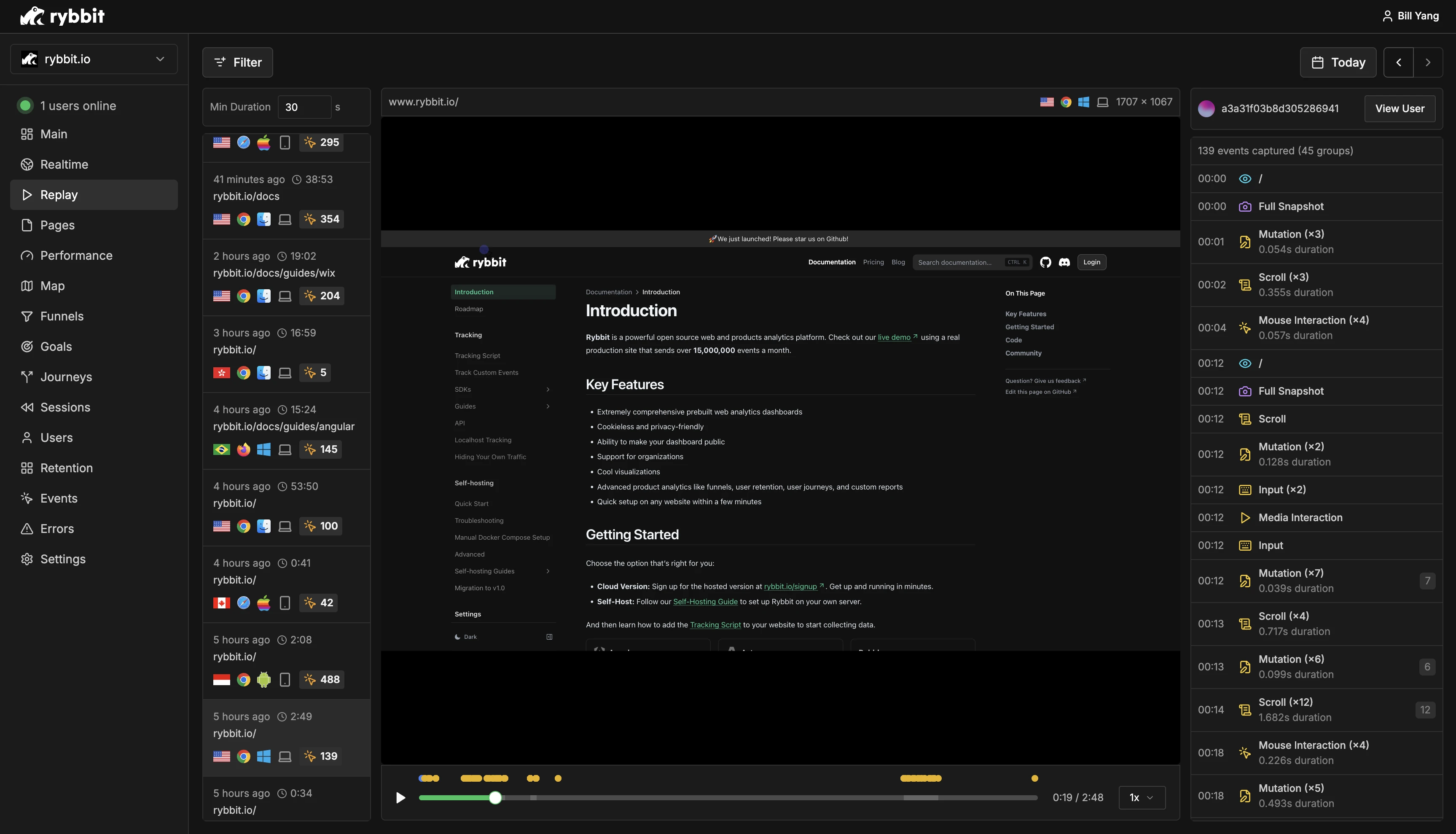Viewport: 1456px width, 834px height.
Task: Open the Filter options
Action: point(238,62)
